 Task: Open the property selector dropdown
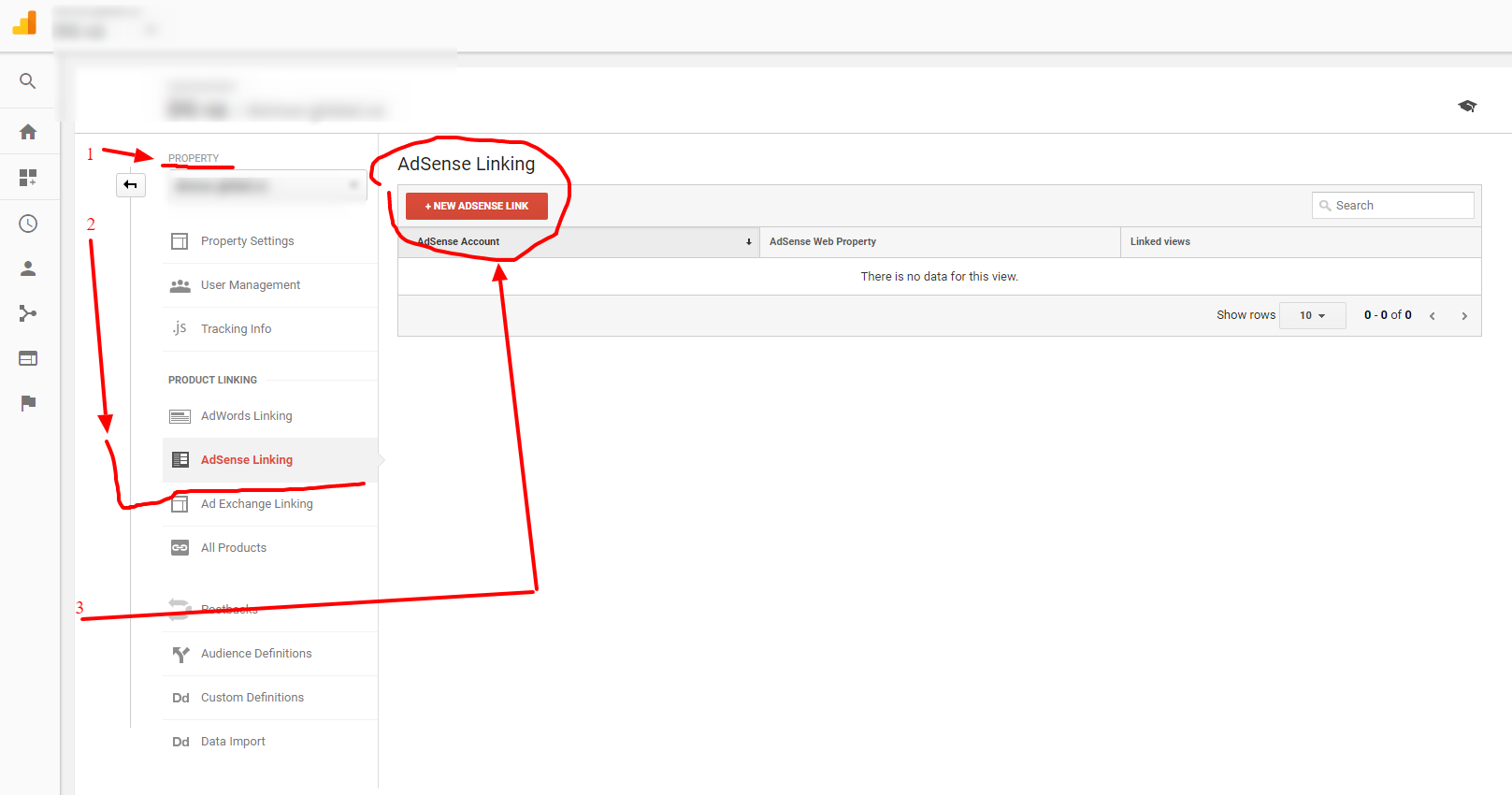point(266,186)
